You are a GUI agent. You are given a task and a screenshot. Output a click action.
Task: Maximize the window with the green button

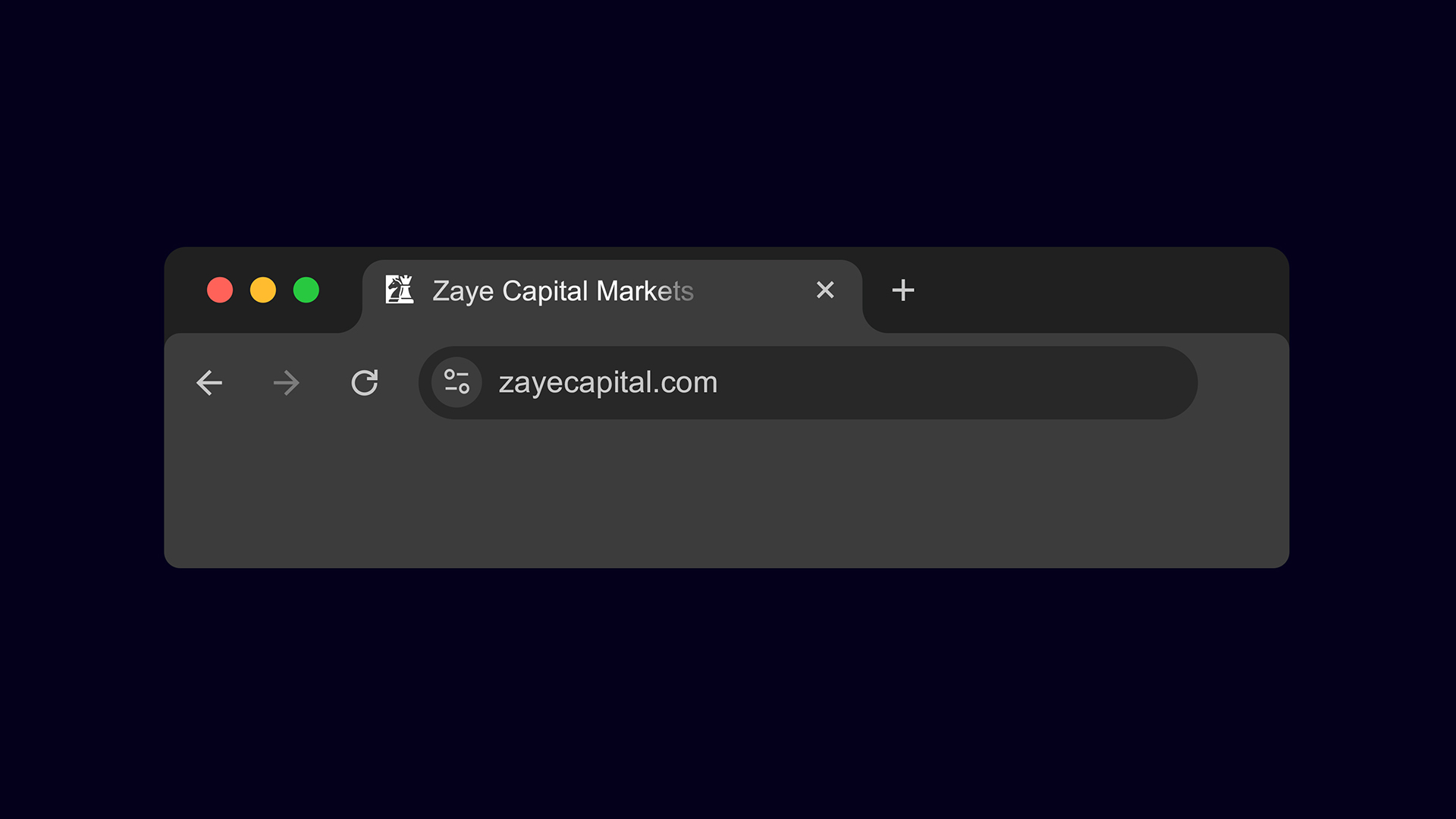tap(306, 290)
